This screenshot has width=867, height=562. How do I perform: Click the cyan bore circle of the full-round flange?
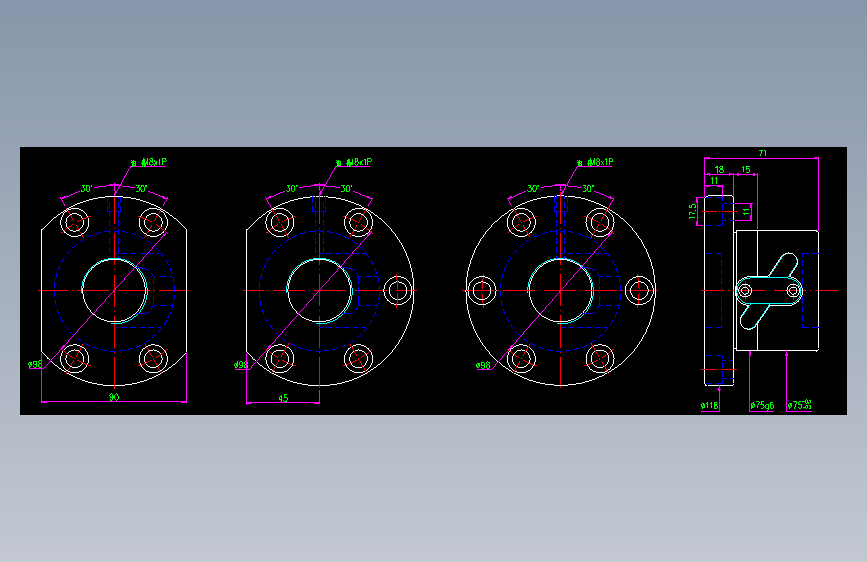(561, 290)
